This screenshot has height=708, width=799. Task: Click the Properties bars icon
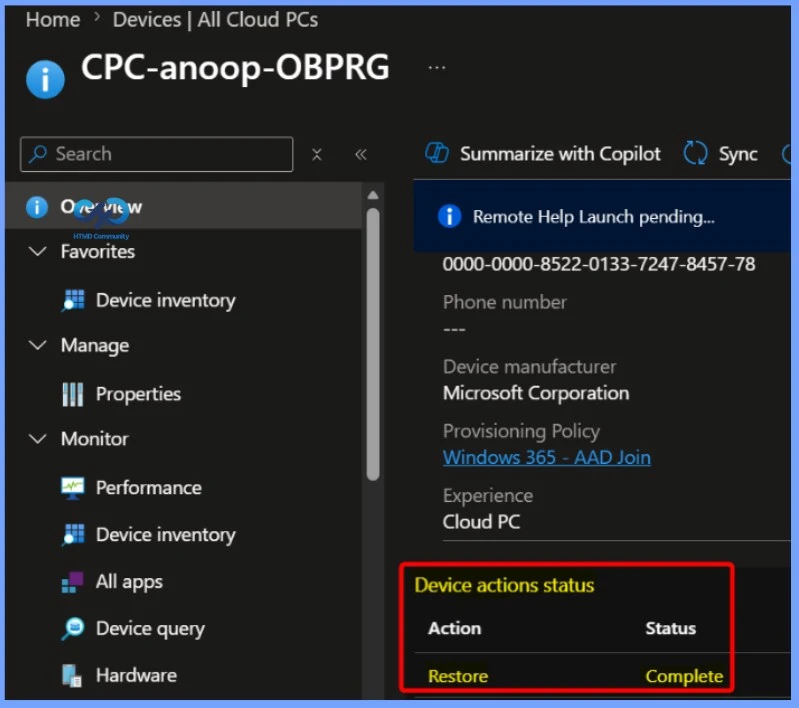[73, 395]
